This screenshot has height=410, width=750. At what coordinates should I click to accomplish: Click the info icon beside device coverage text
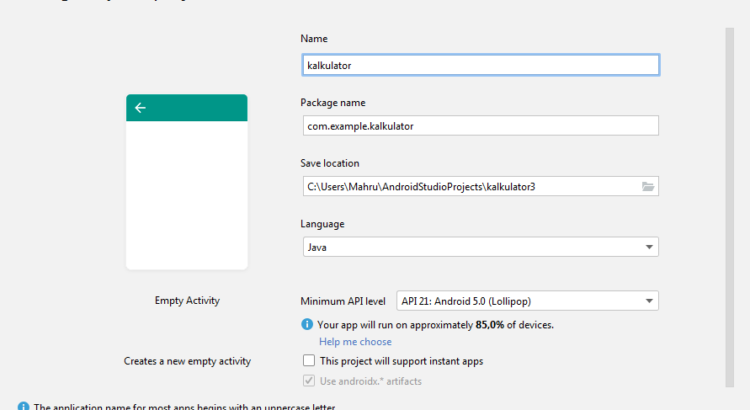coord(307,325)
